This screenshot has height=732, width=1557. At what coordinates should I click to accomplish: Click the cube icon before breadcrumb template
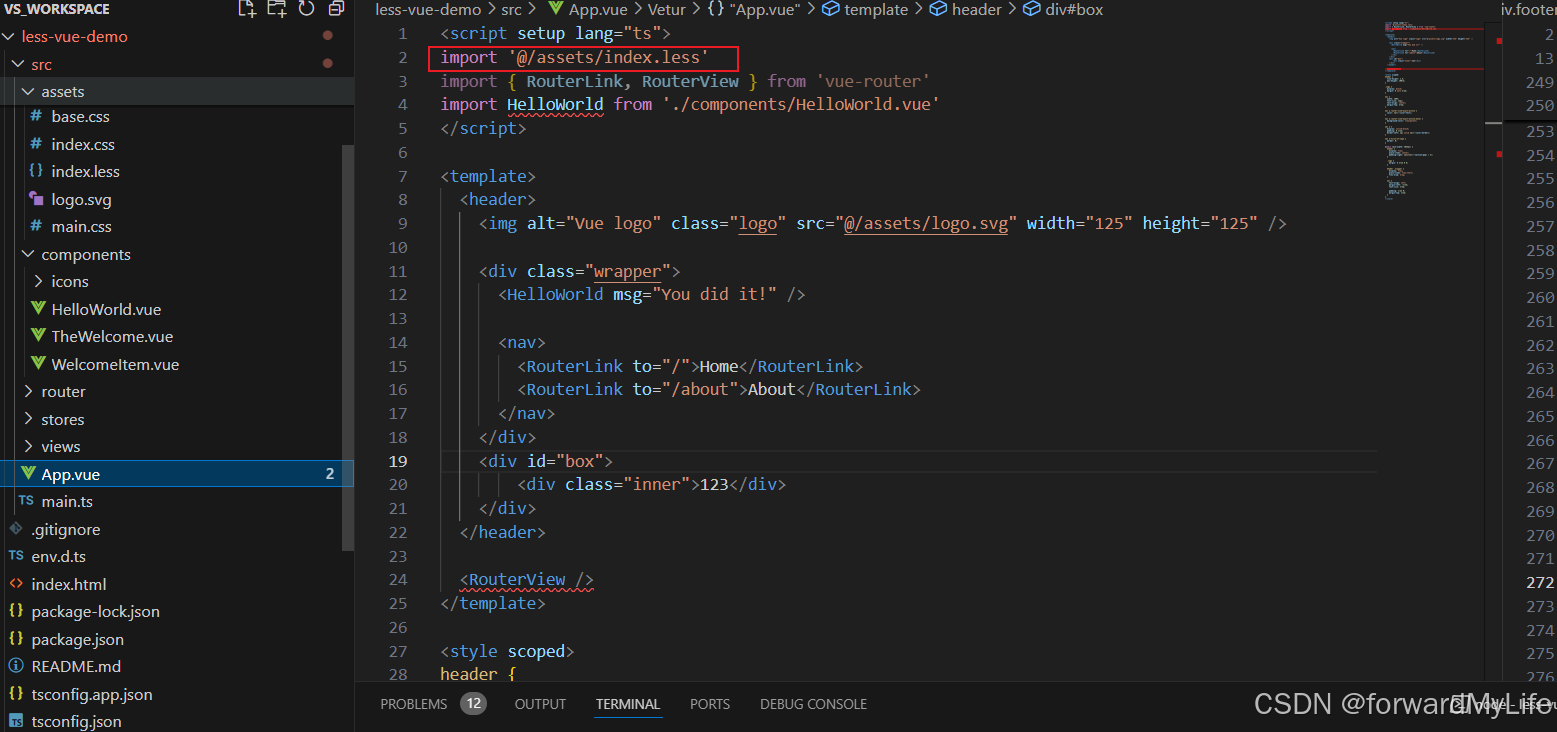(830, 9)
